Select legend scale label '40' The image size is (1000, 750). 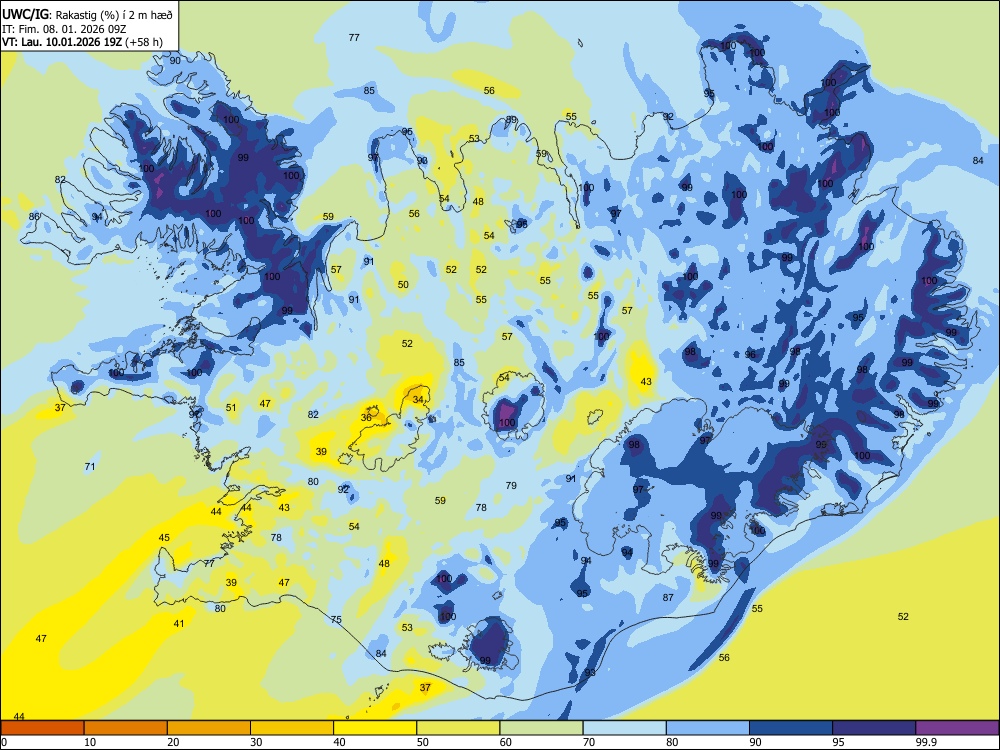tap(339, 742)
